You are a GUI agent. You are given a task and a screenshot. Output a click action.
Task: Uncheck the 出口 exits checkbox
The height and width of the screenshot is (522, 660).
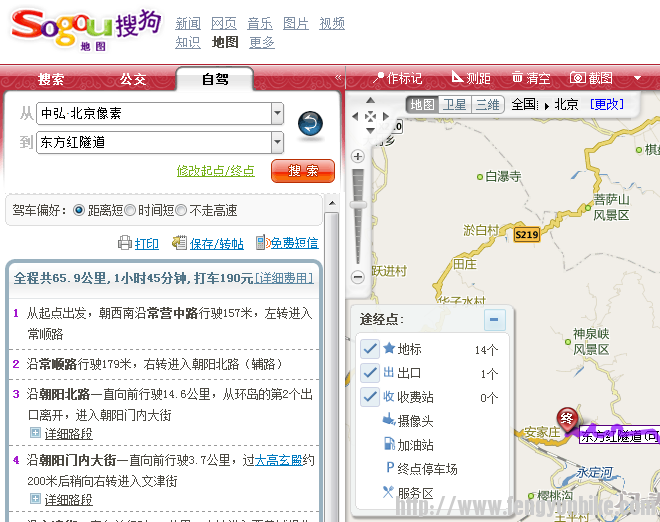coord(370,373)
